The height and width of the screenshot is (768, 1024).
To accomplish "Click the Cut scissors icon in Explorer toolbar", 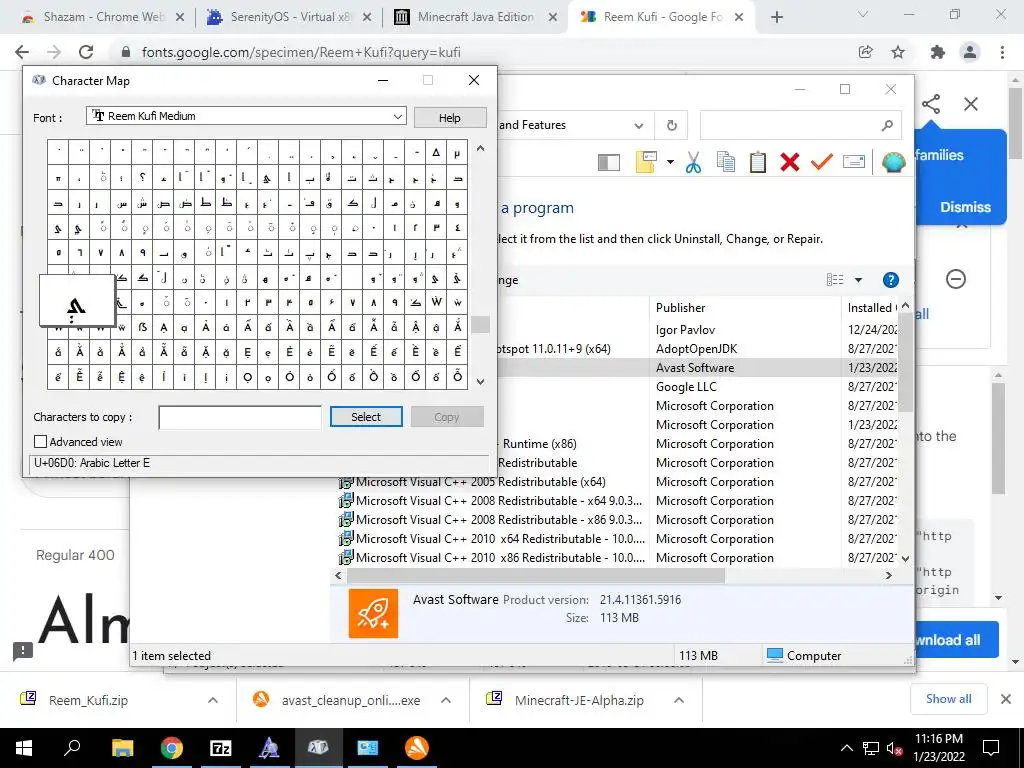I will (x=693, y=162).
